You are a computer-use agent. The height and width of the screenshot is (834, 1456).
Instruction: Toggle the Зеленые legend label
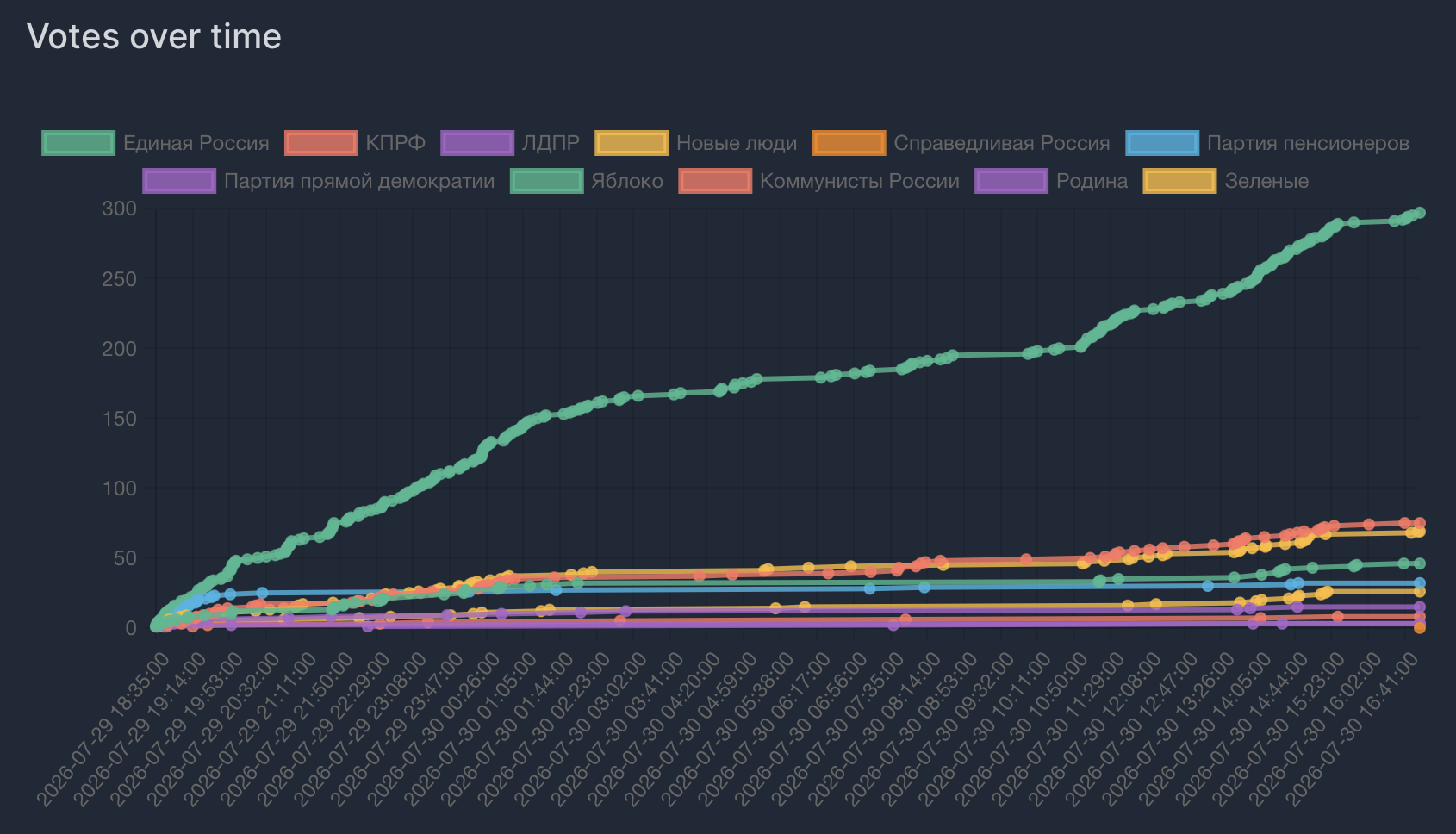pyautogui.click(x=1266, y=181)
